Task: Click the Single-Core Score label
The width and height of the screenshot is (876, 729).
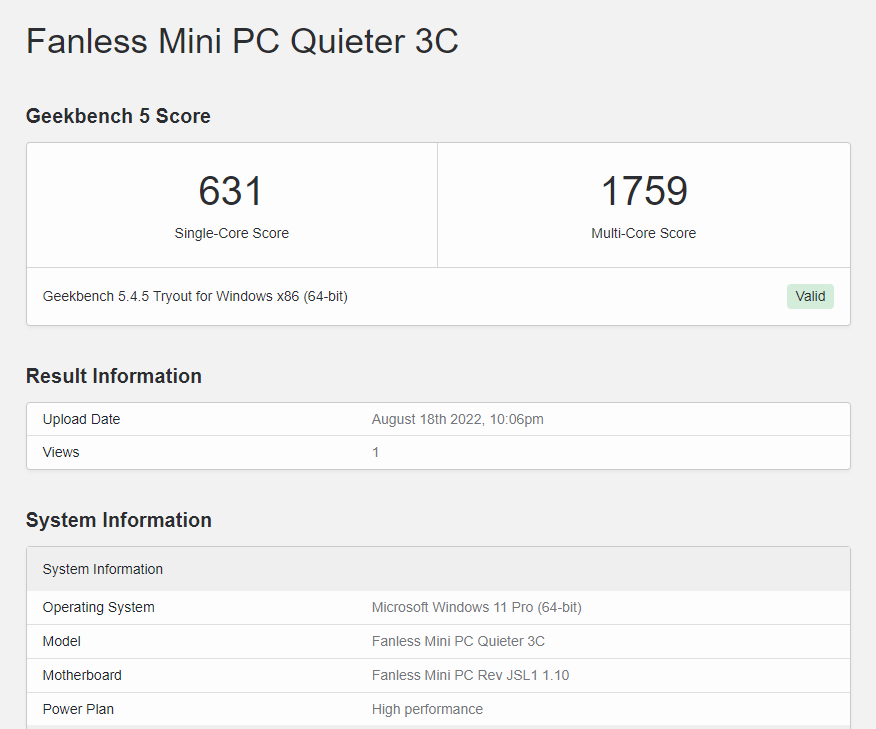Action: click(x=231, y=233)
